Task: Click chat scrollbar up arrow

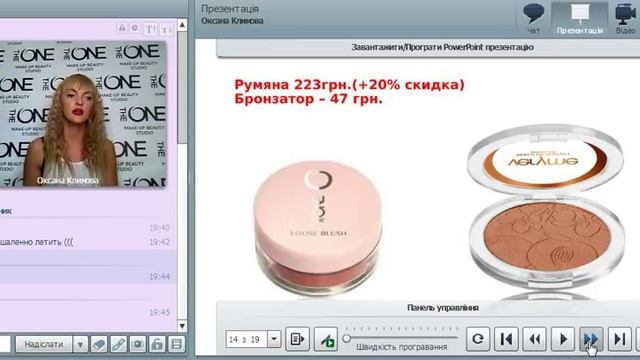Action: coord(182,25)
